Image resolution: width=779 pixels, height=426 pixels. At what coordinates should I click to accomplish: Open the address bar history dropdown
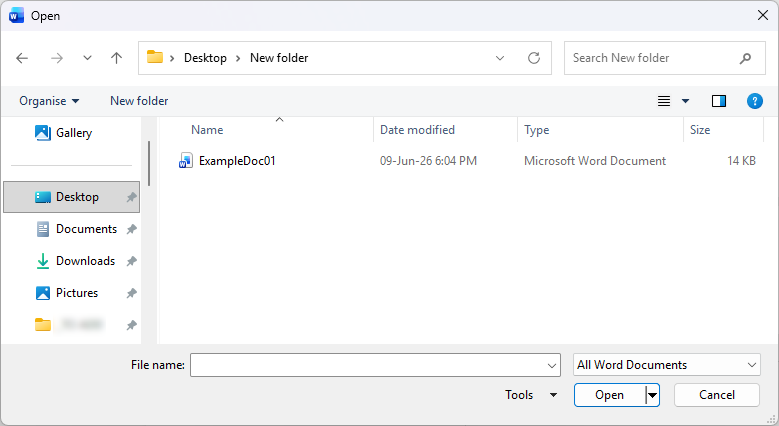tap(500, 58)
